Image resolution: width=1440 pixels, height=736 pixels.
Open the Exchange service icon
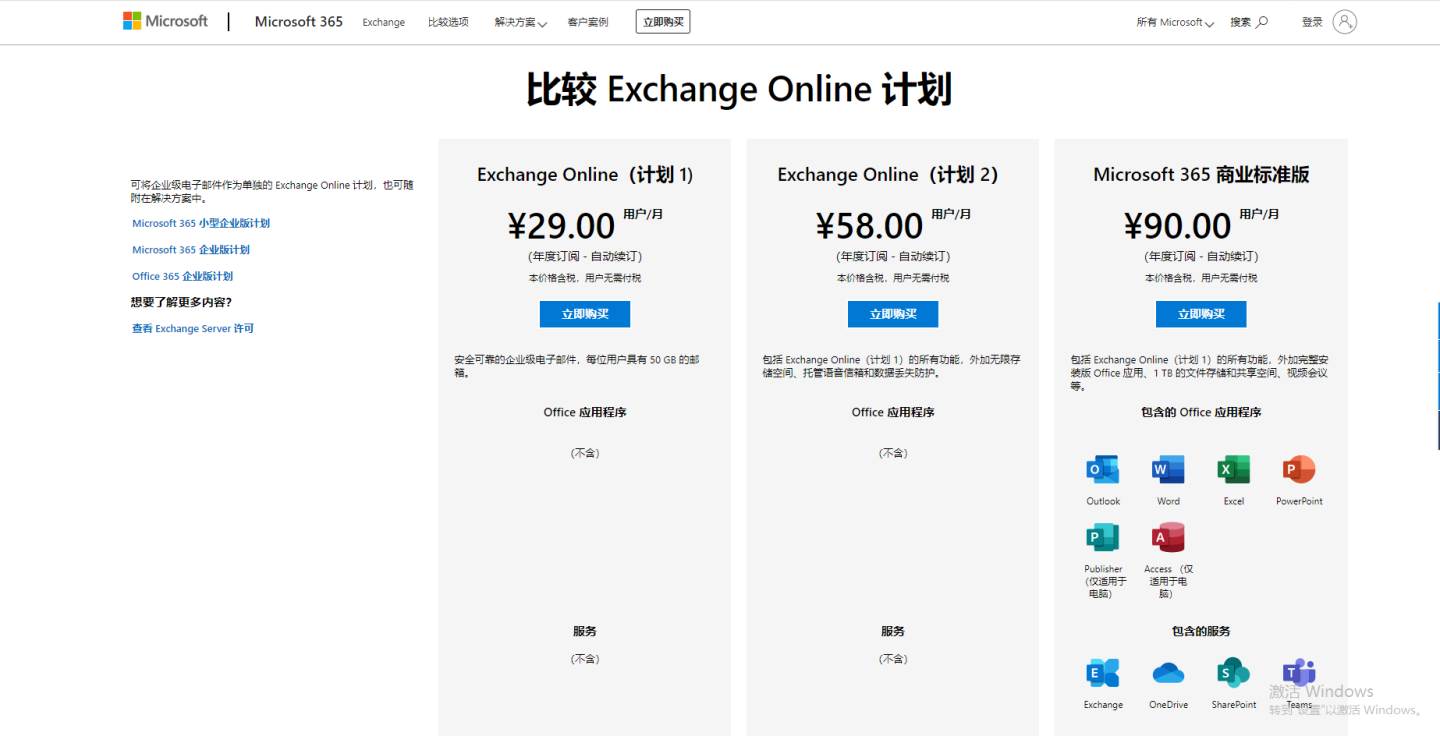(x=1103, y=673)
